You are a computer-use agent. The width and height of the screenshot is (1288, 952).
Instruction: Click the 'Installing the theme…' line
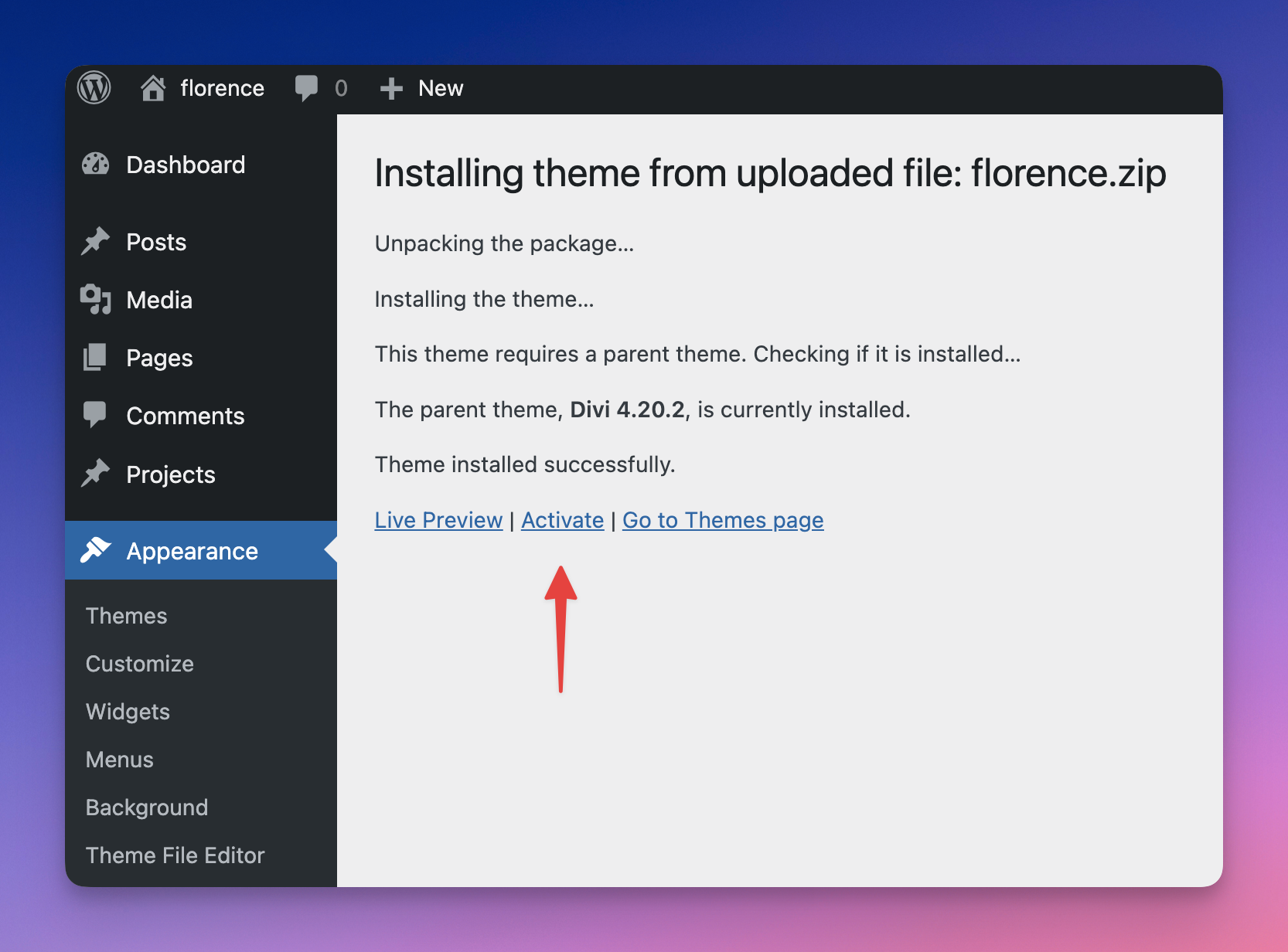click(485, 299)
